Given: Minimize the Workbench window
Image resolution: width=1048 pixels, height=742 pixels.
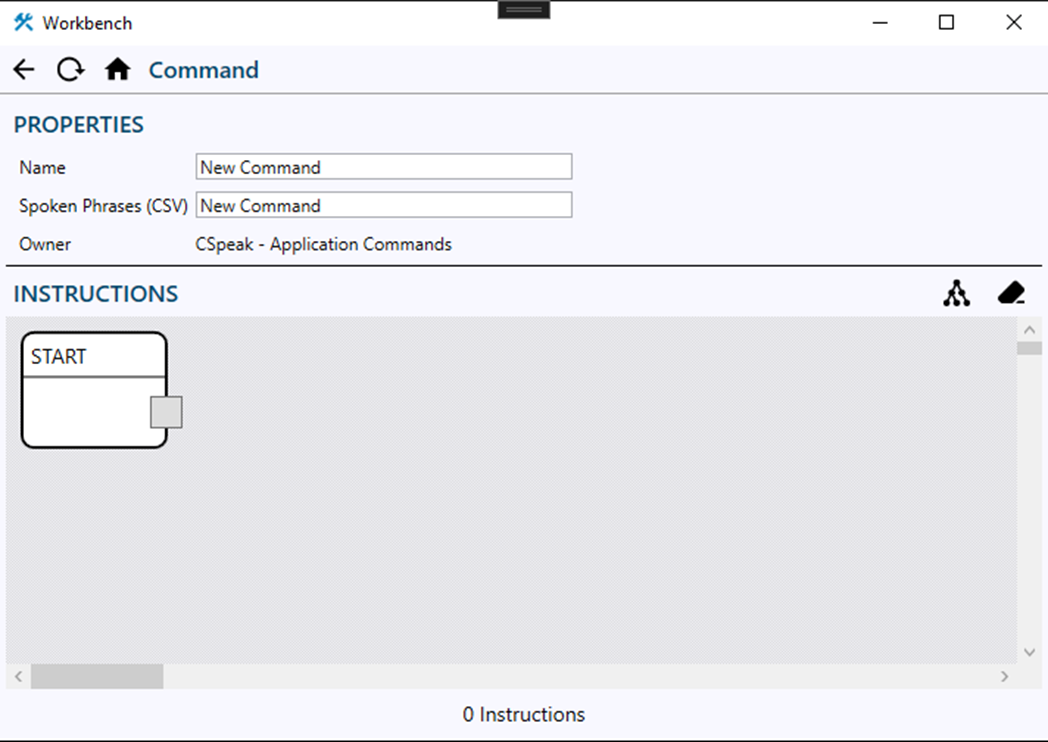Looking at the screenshot, I should pyautogui.click(x=880, y=22).
